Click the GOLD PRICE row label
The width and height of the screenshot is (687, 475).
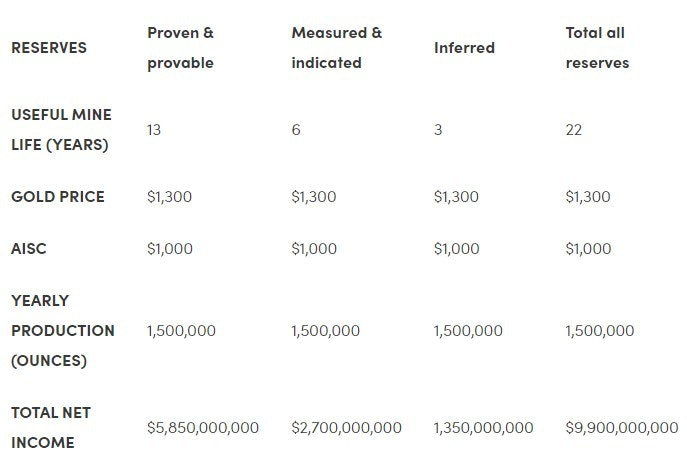[x=58, y=197]
